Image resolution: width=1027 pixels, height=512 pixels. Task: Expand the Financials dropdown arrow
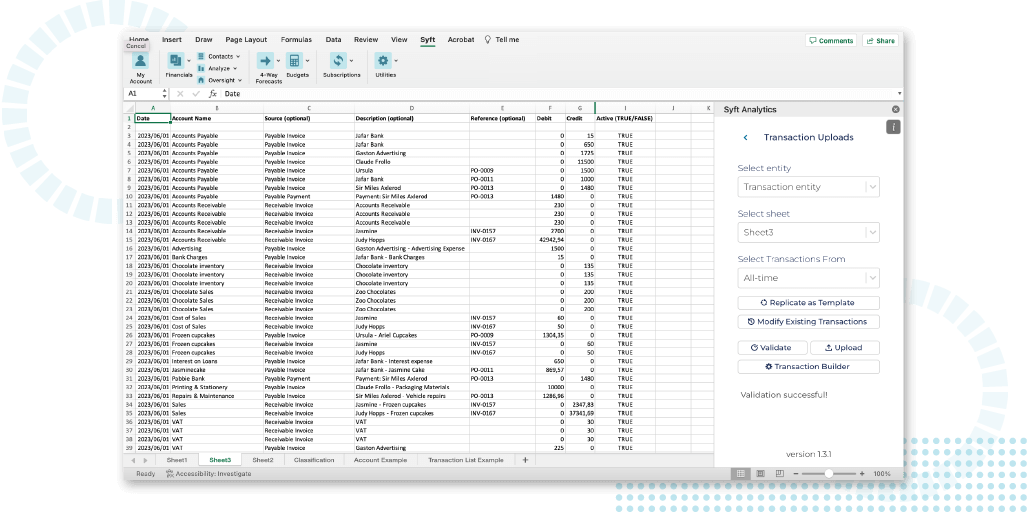[x=189, y=61]
